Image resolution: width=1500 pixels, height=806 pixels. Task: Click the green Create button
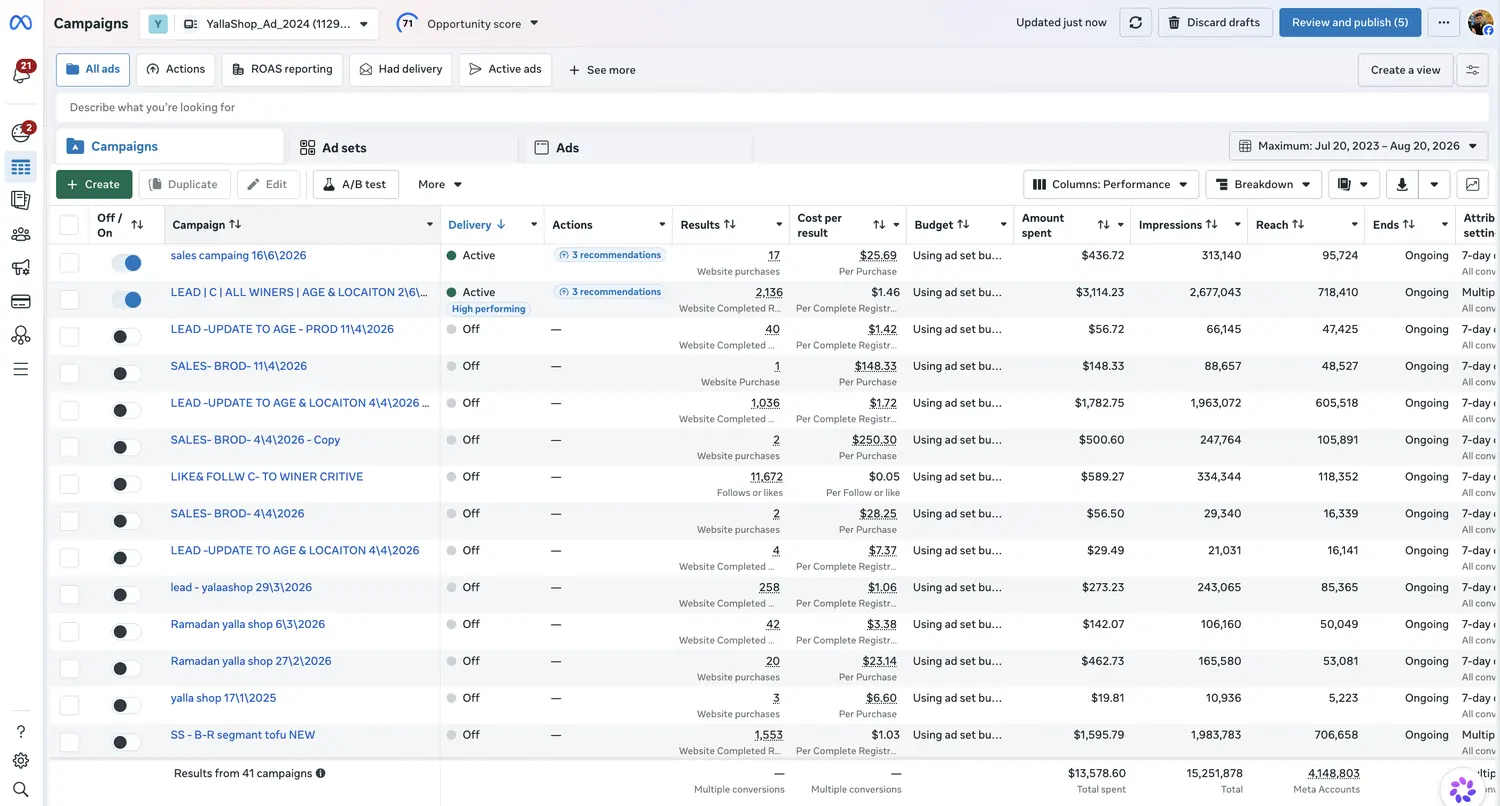(94, 184)
